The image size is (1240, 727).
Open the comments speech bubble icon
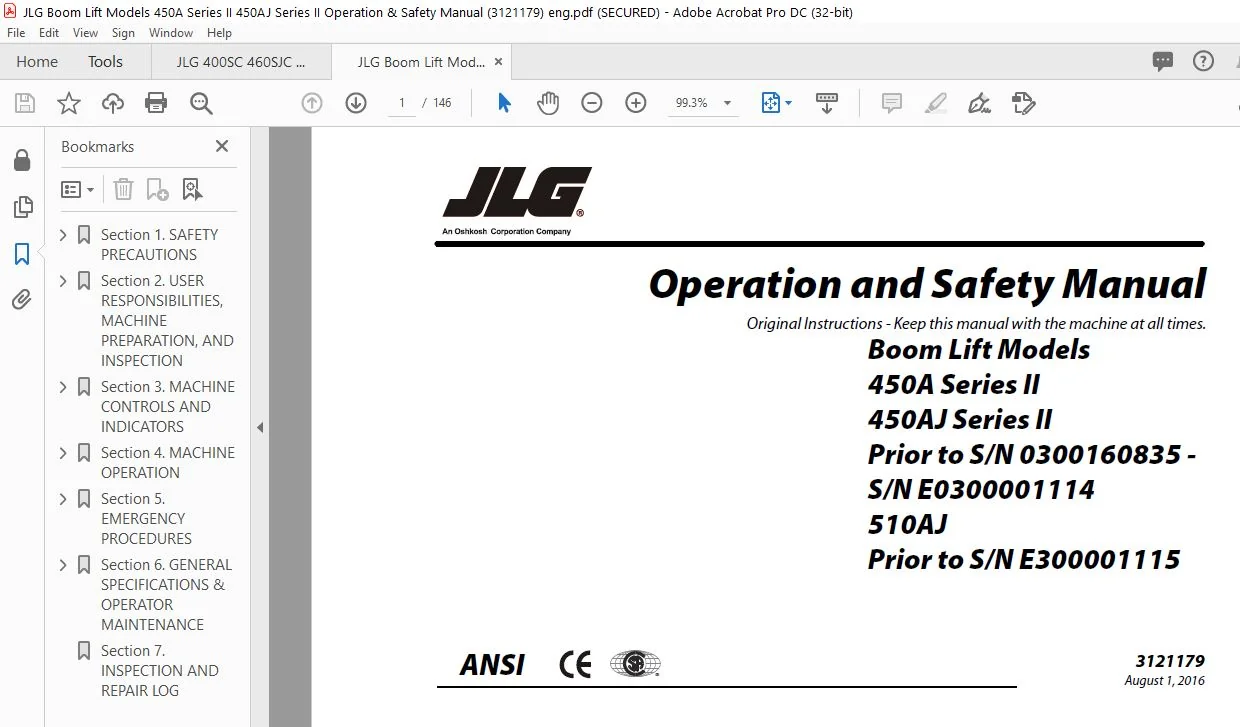pos(1163,61)
